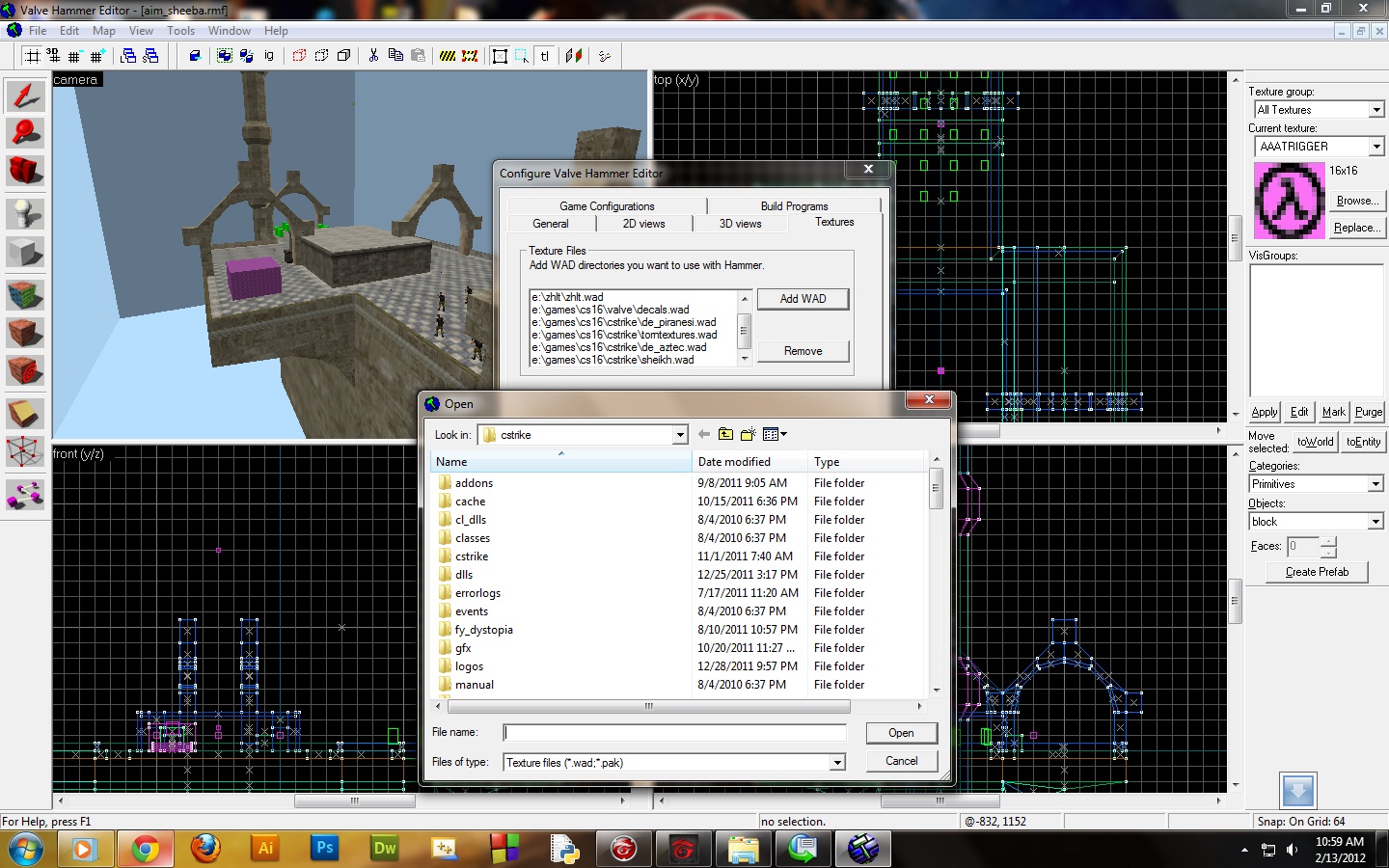Select the Apply Decals tool
This screenshot has height=868, width=1389.
[25, 370]
